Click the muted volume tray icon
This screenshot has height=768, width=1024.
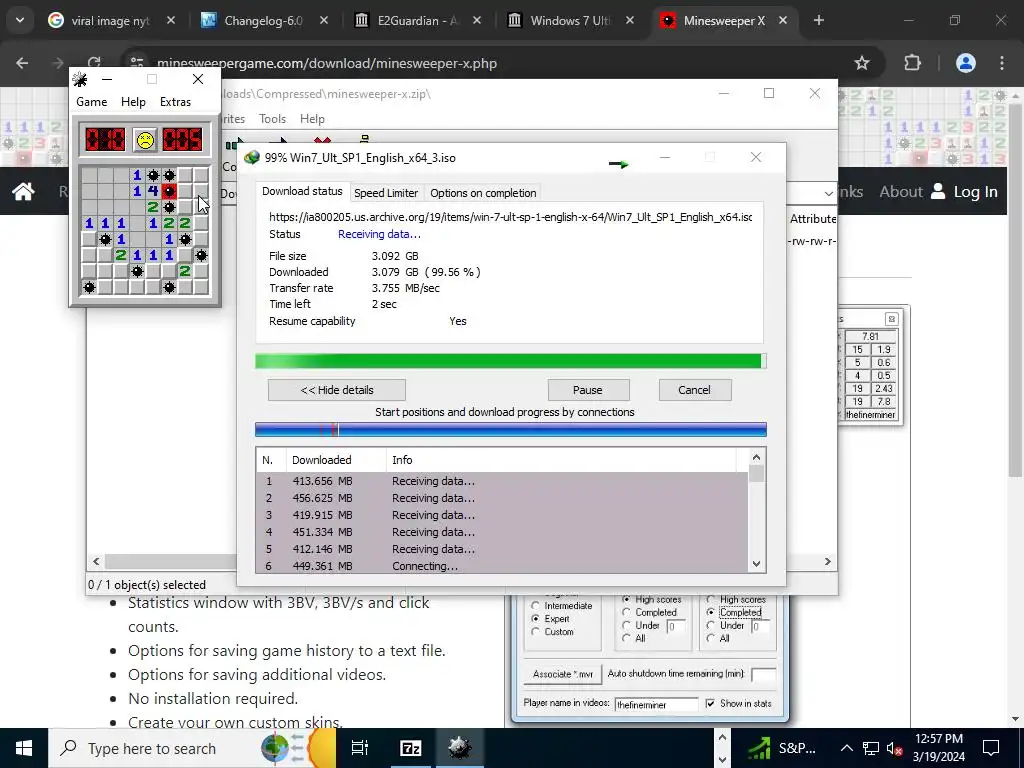click(894, 748)
